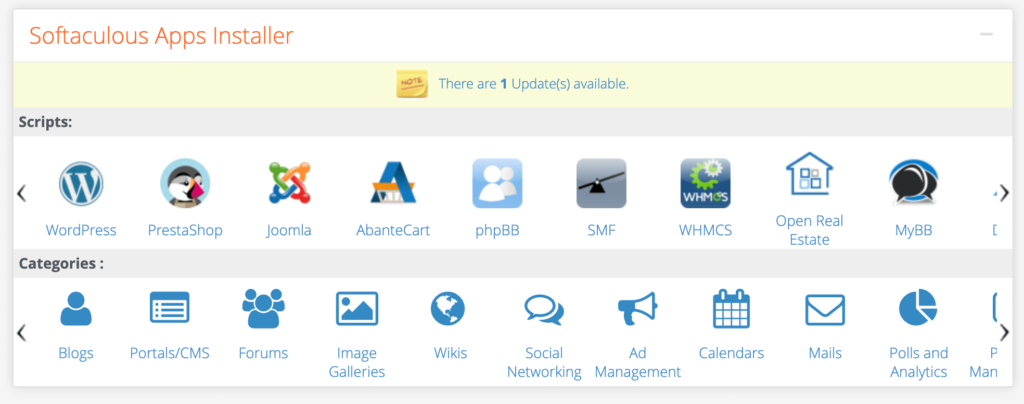Click the Wikis globe icon
This screenshot has height=404, width=1024.
coord(448,308)
